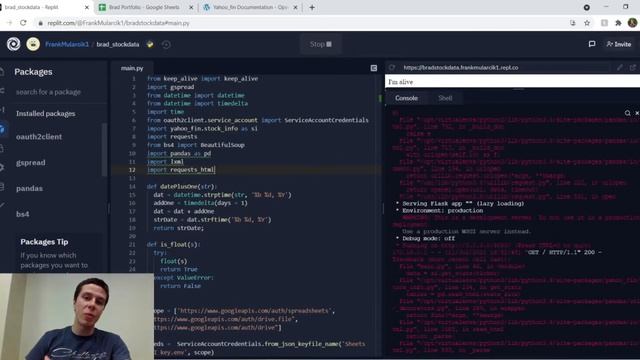Switch to the Shell tab

coord(445,98)
